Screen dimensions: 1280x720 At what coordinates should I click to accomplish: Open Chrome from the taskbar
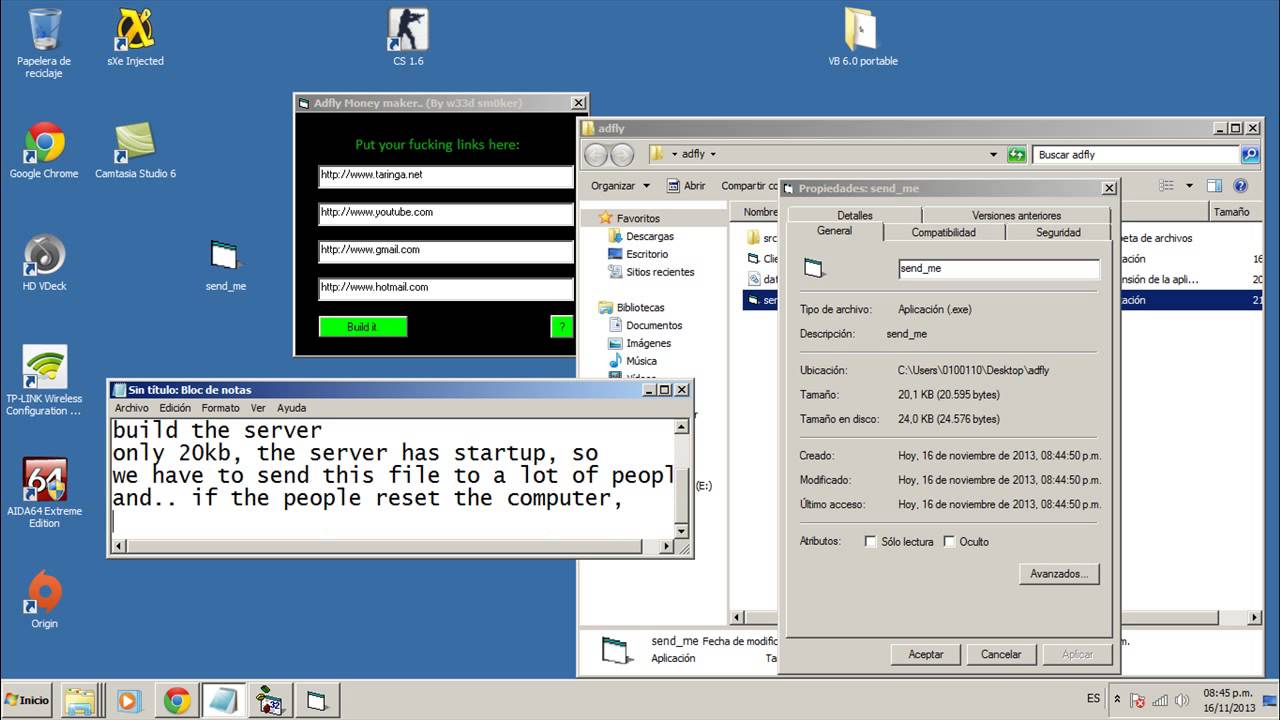(x=177, y=700)
